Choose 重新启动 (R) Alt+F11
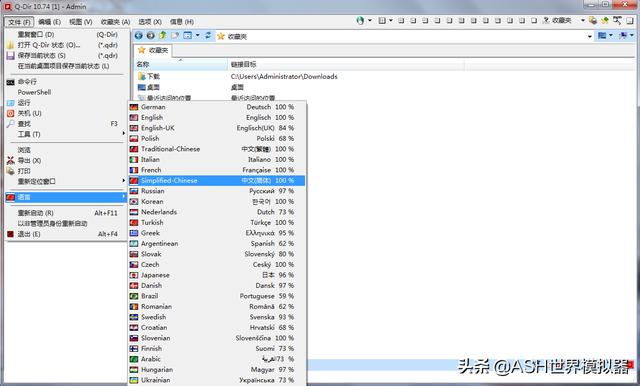The width and height of the screenshot is (640, 386). pyautogui.click(x=65, y=213)
